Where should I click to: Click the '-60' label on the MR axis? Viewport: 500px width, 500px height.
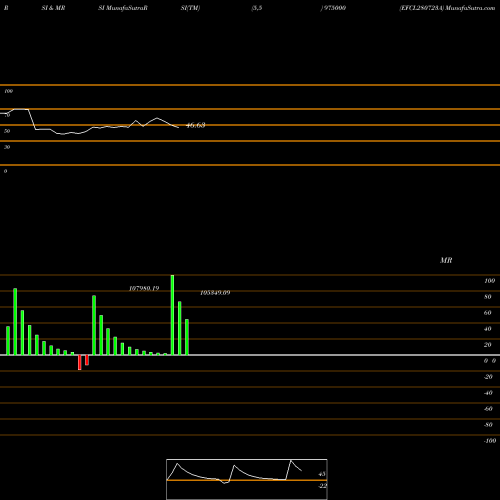(x=488, y=409)
